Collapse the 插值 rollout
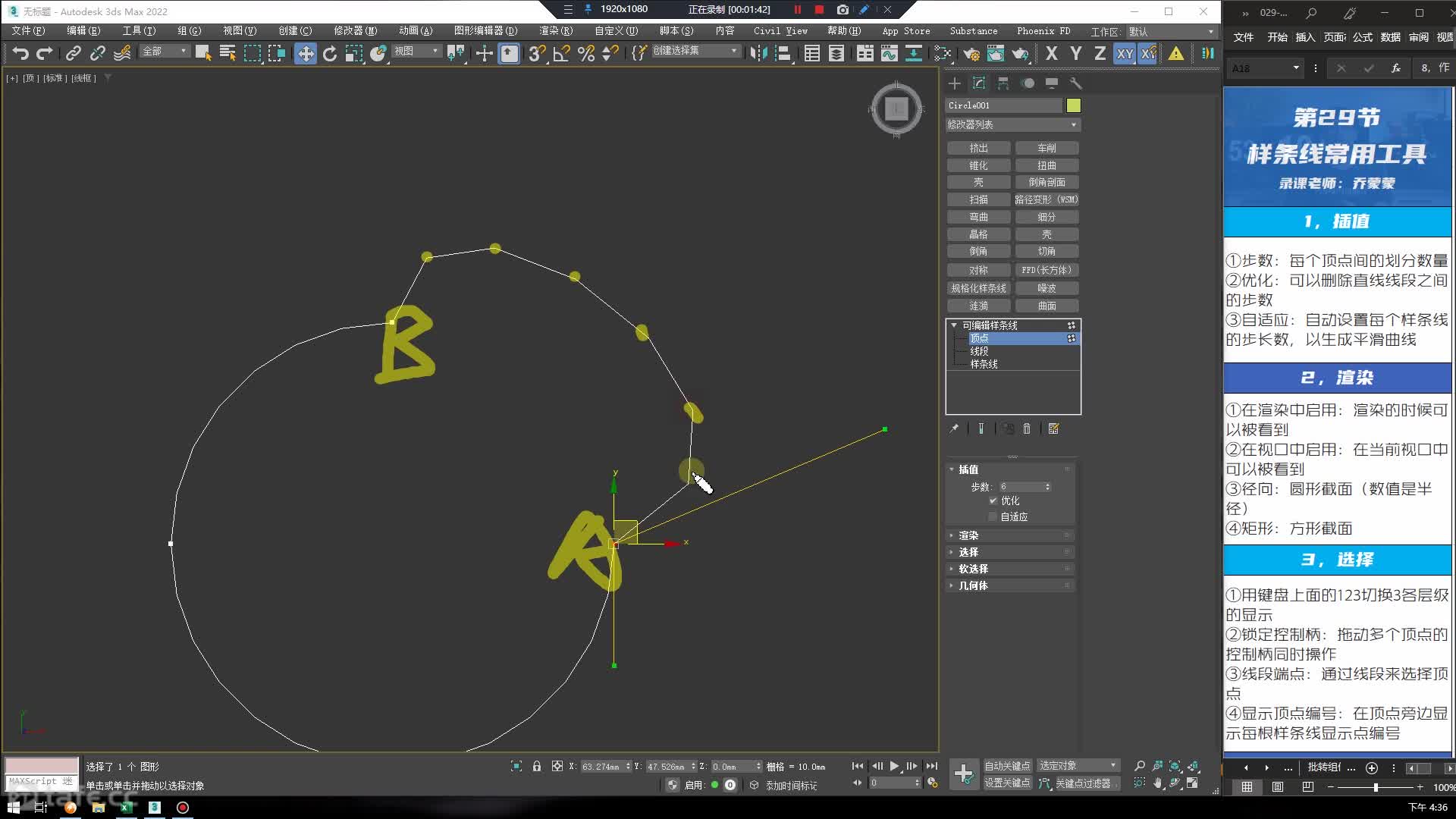Viewport: 1456px width, 819px height. (1010, 469)
